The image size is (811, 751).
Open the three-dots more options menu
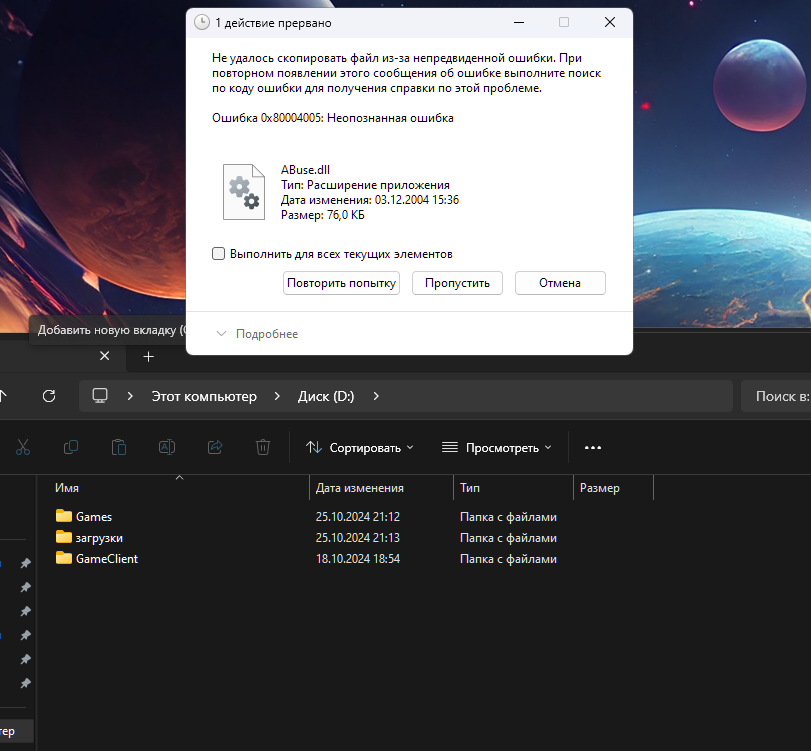(x=593, y=448)
